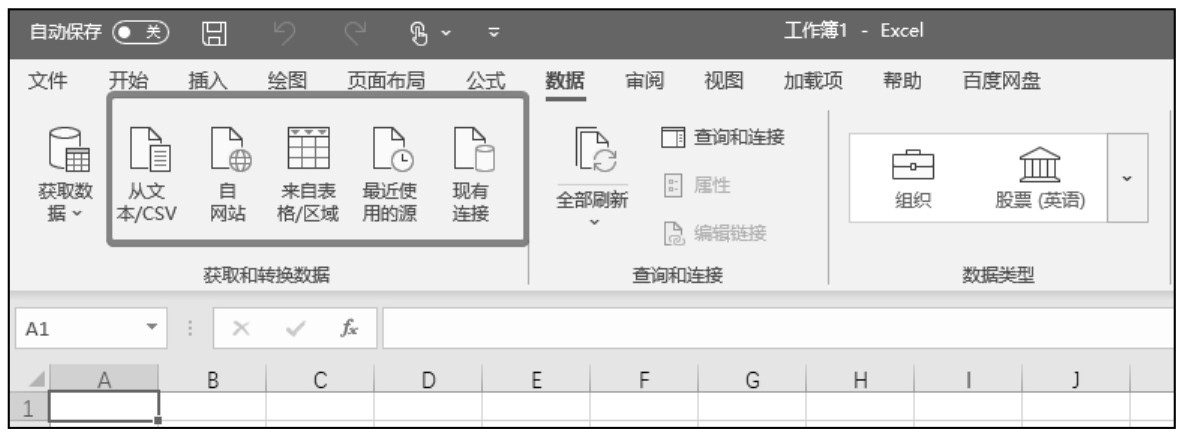Select column D header

(429, 380)
